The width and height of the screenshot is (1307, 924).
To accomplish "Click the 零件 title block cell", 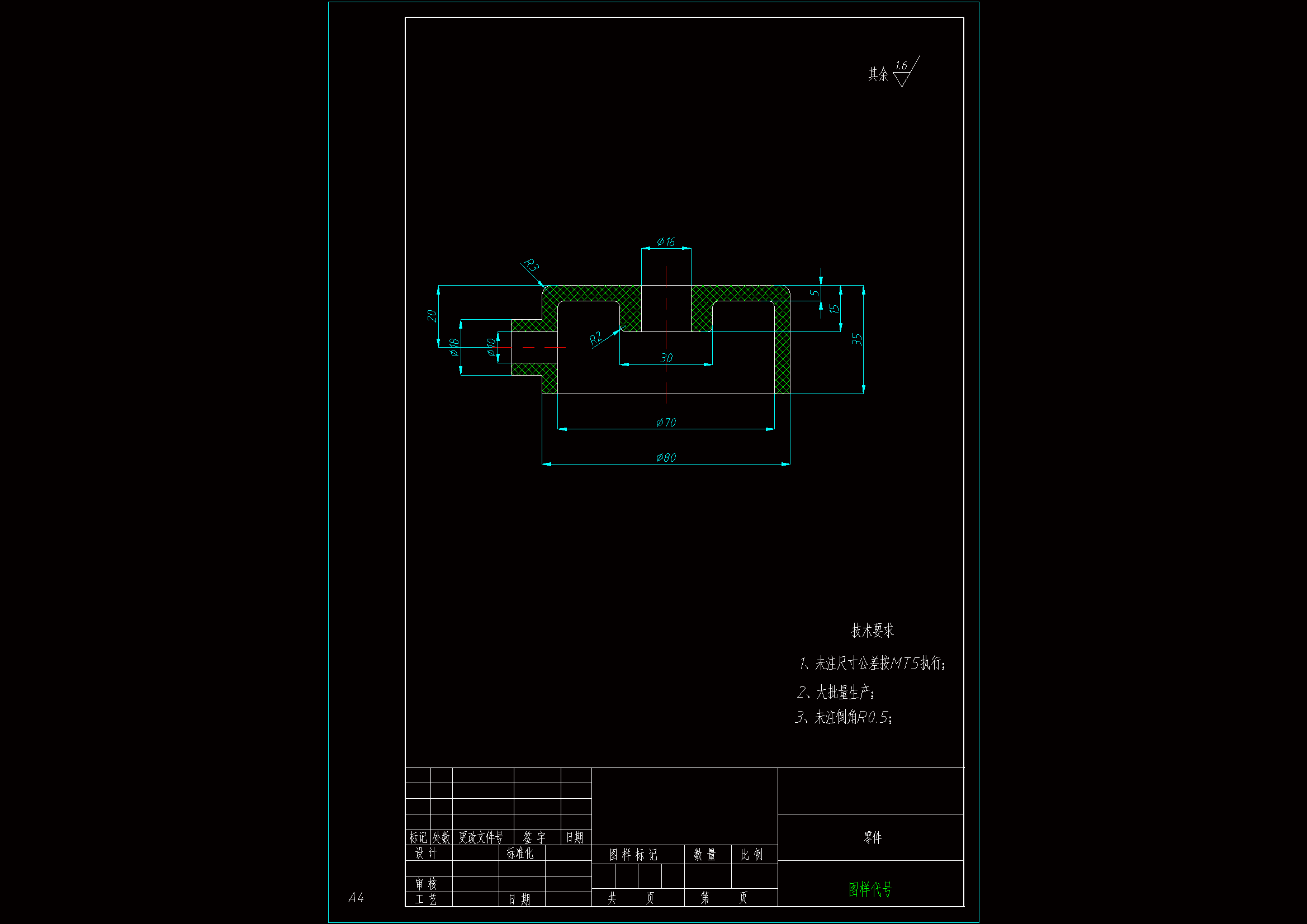I will point(872,837).
